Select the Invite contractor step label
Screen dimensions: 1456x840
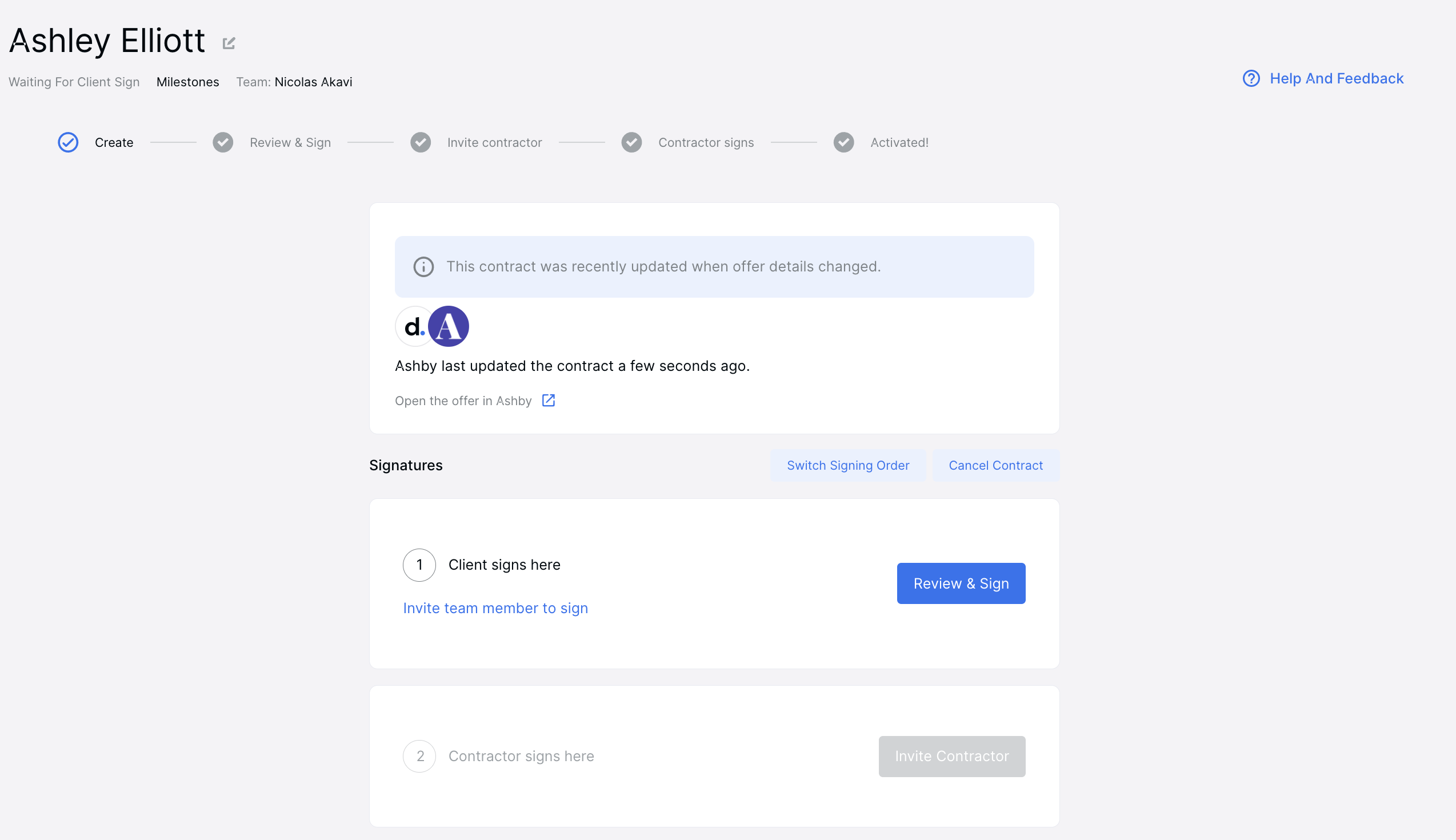pos(494,142)
